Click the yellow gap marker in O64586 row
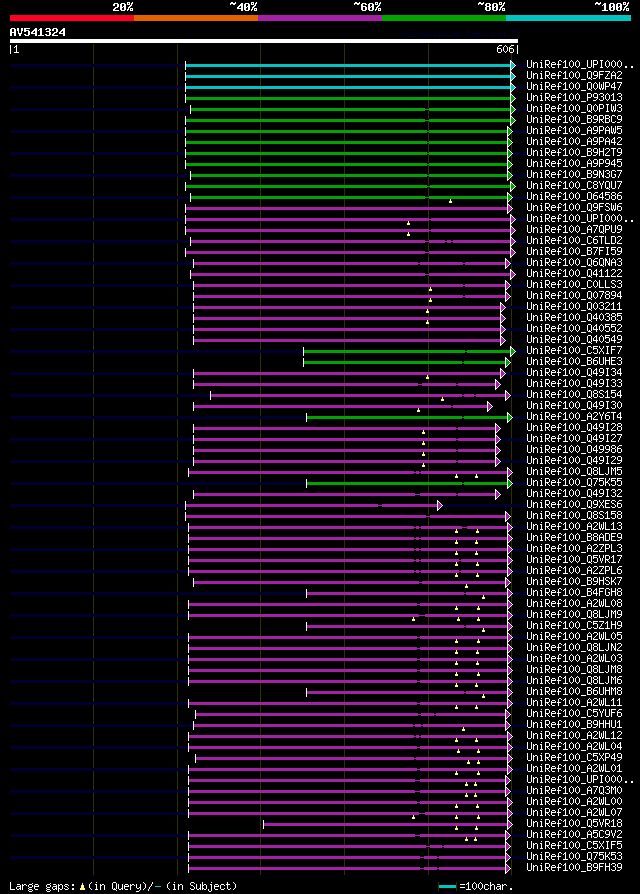Image resolution: width=640 pixels, height=894 pixels. [450, 201]
